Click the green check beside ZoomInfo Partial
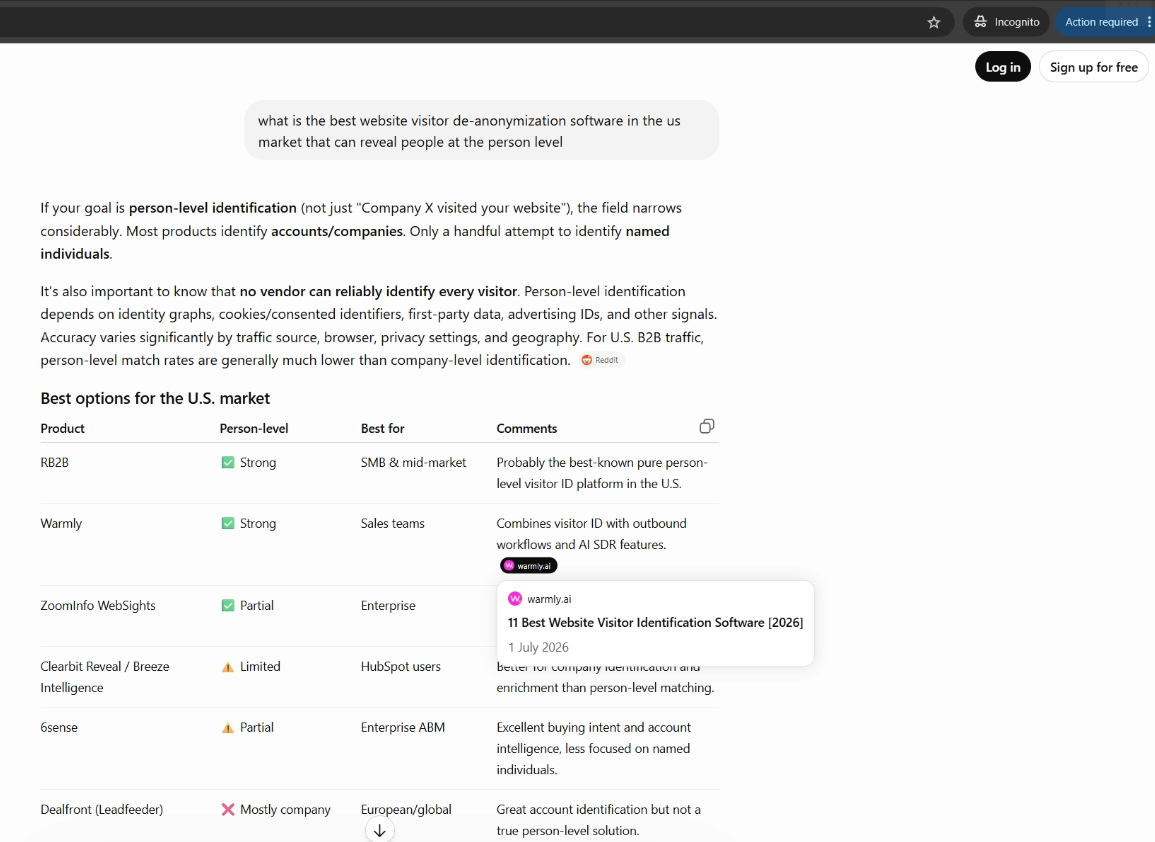This screenshot has height=842, width=1155. (228, 606)
